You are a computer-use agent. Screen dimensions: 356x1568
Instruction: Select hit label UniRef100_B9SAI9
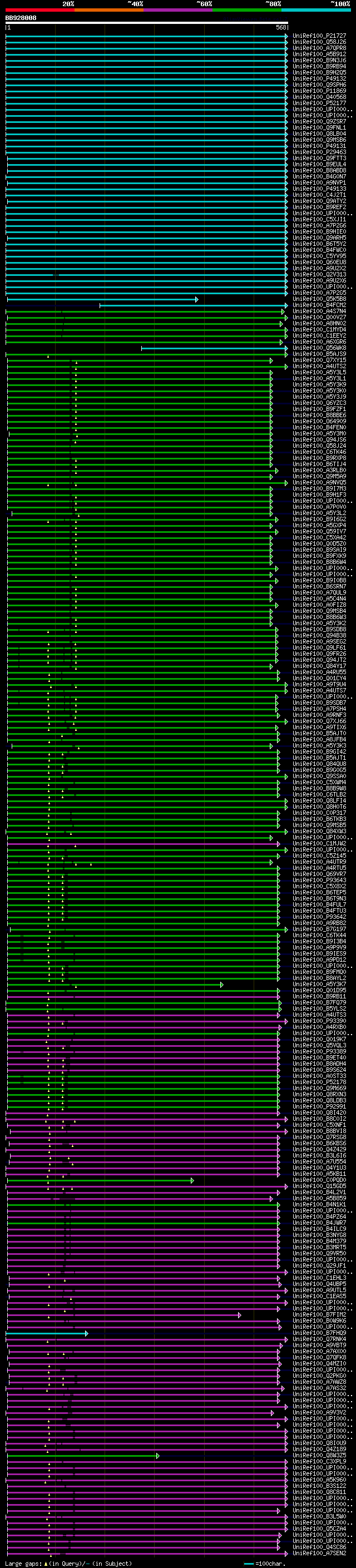(x=319, y=550)
